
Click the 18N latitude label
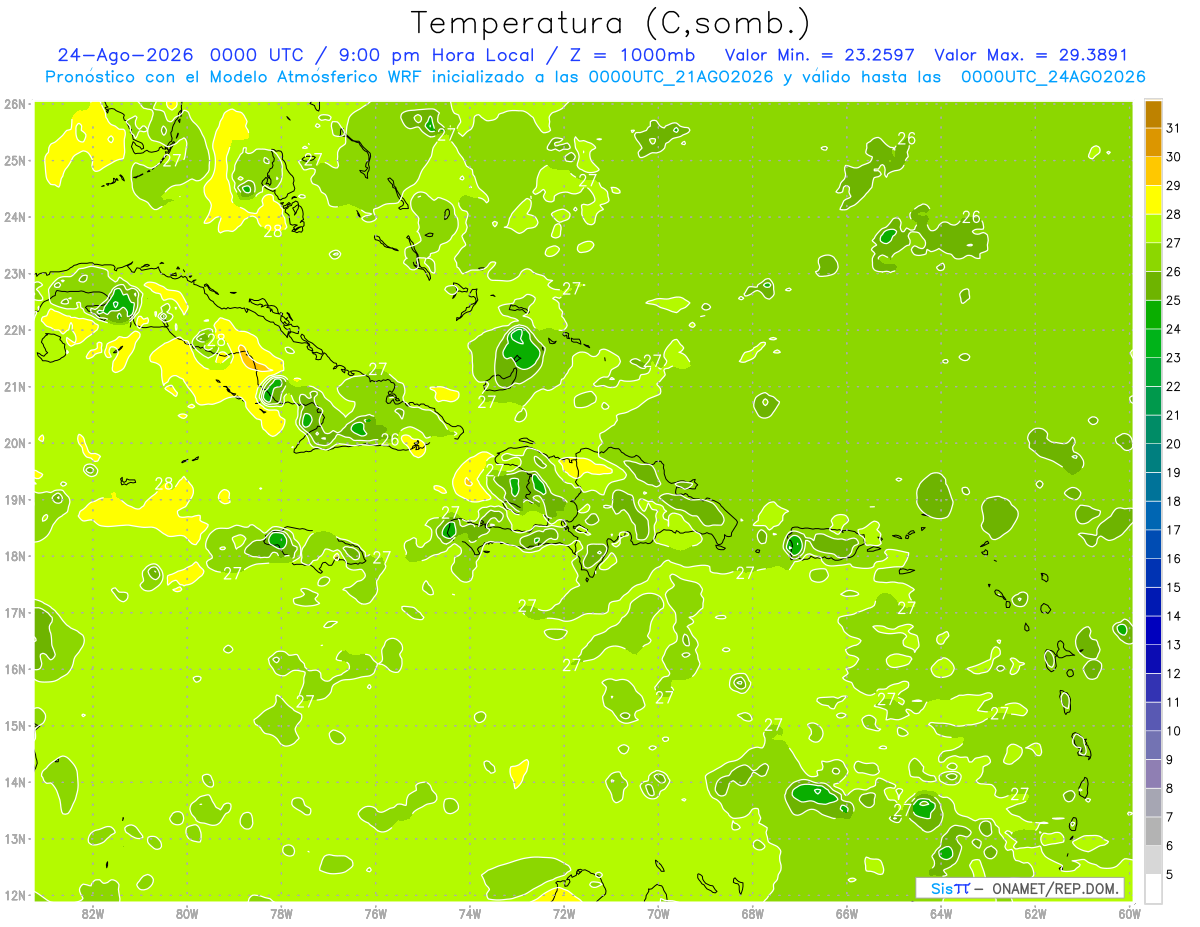[x=15, y=556]
